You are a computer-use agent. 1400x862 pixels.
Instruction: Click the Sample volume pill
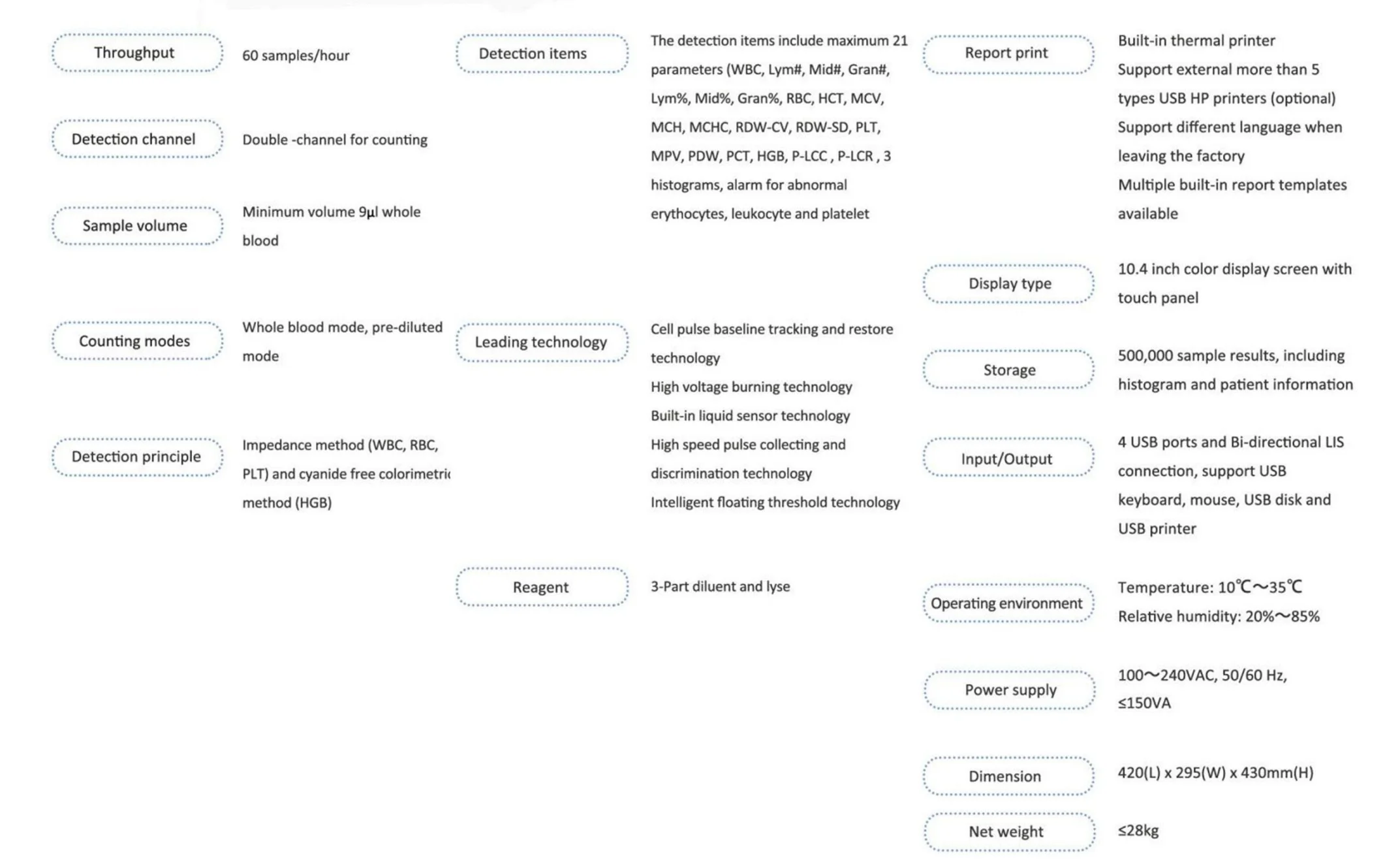(137, 226)
